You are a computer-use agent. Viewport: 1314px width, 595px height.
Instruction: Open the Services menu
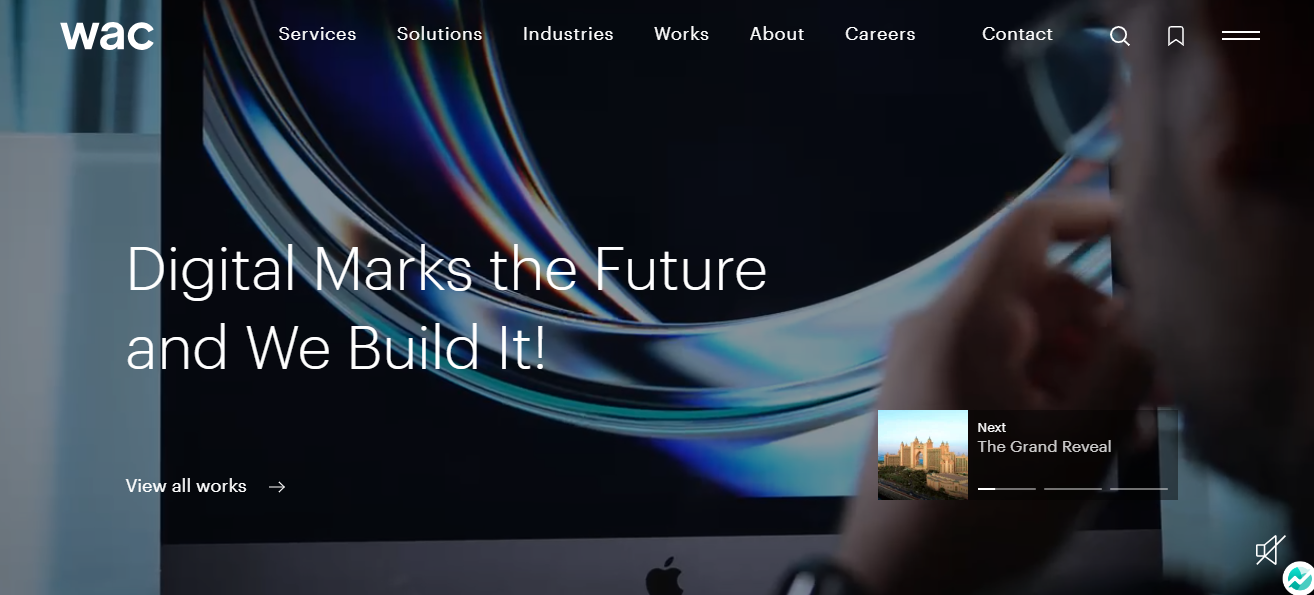(317, 34)
